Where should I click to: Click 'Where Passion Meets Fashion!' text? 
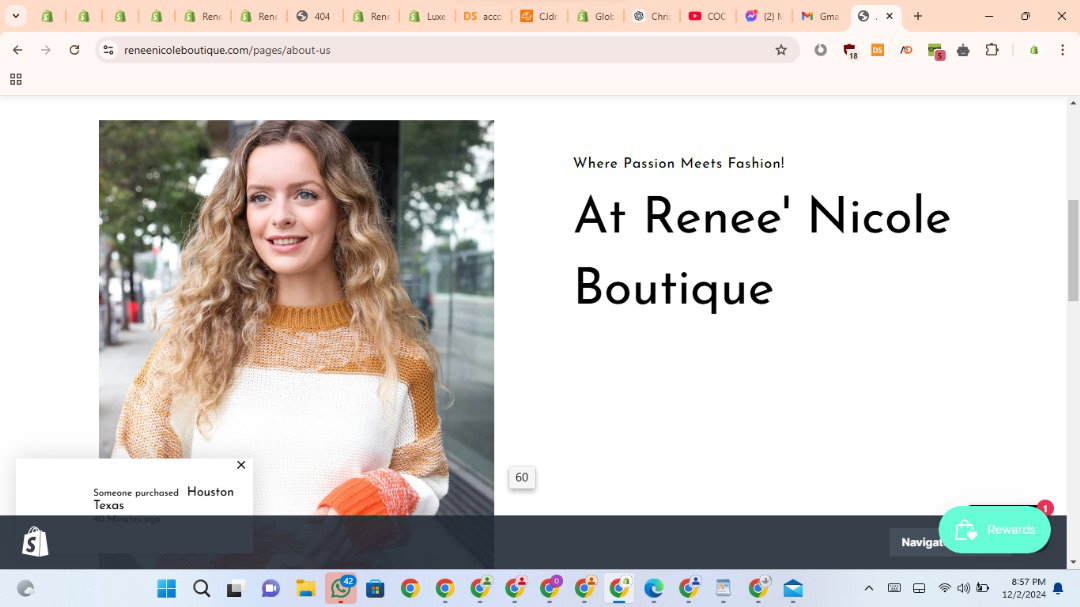tap(678, 163)
